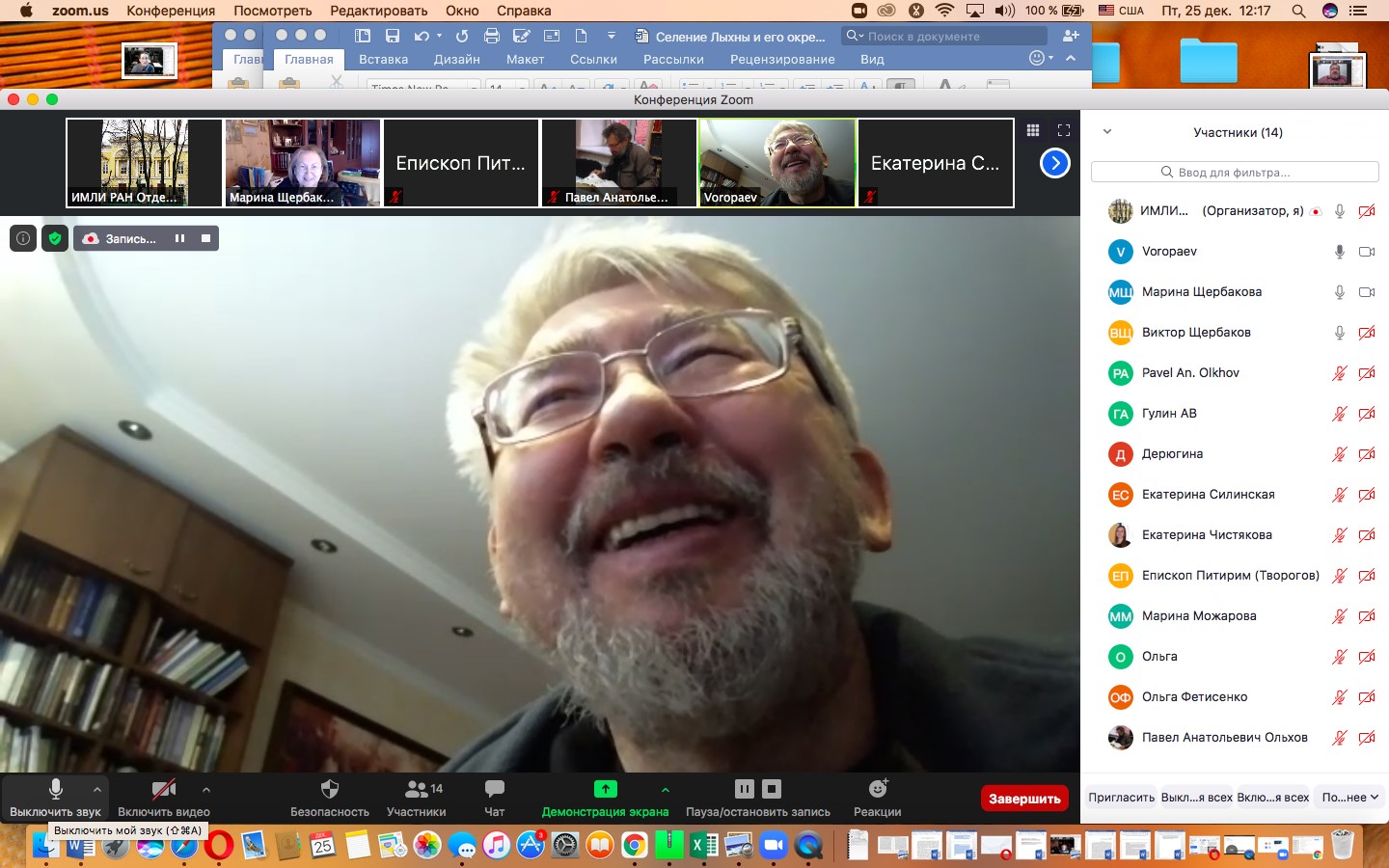Turn on video camera
Viewport: 1389px width, 868px height.
pos(163,790)
